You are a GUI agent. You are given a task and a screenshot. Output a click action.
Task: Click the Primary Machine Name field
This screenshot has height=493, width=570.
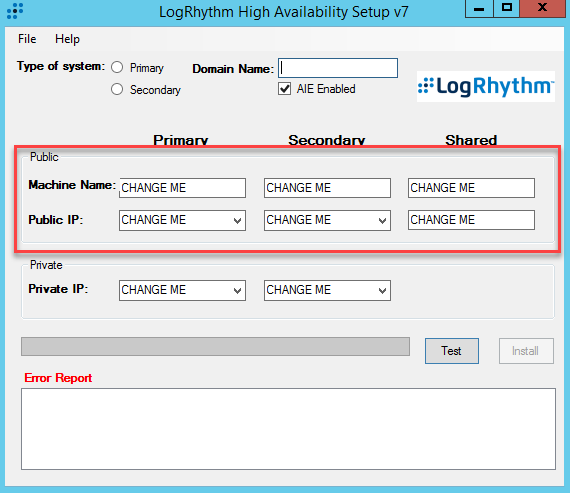point(182,188)
